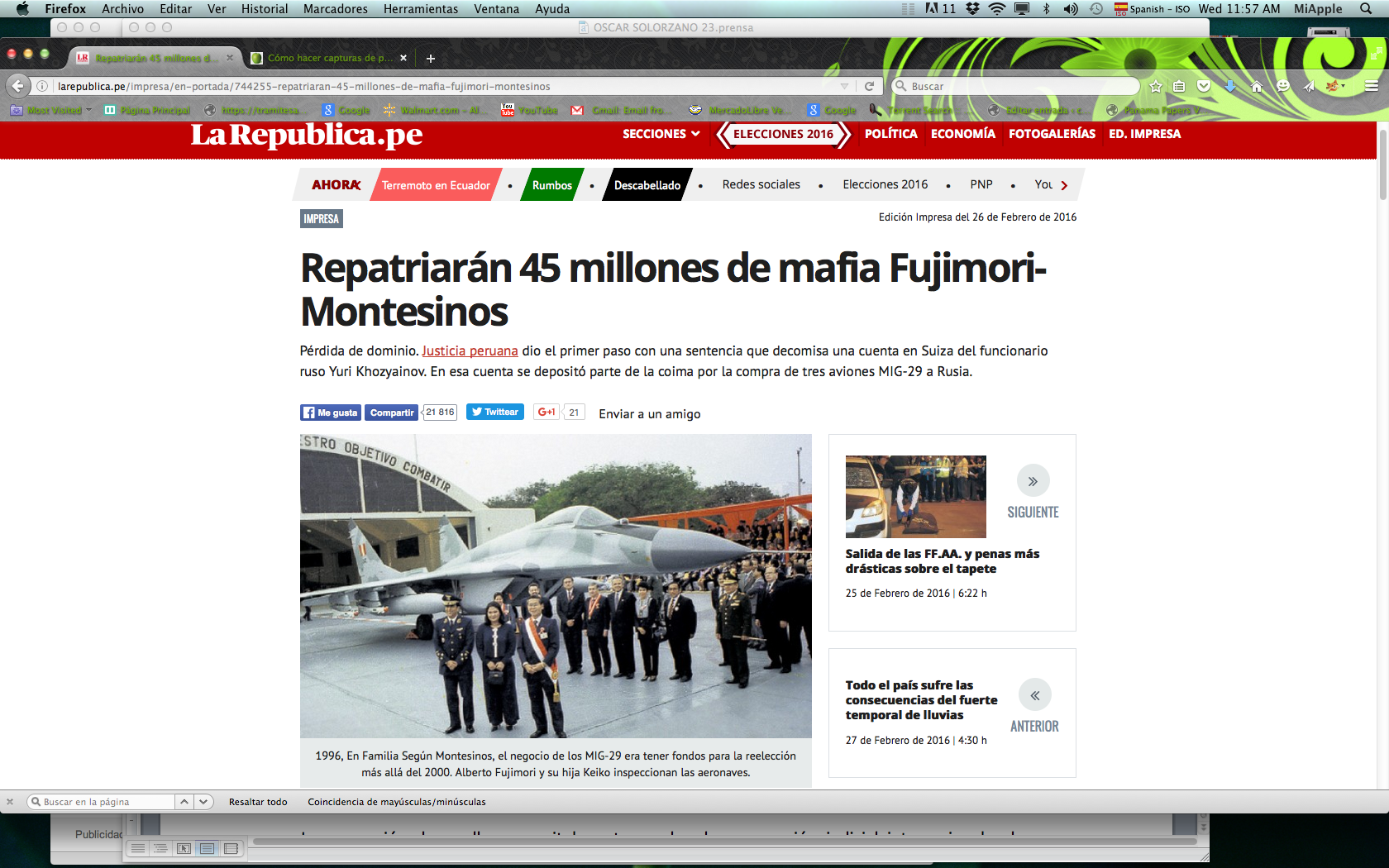1389x868 pixels.
Task: Open the Justicia peruana link
Action: (470, 351)
